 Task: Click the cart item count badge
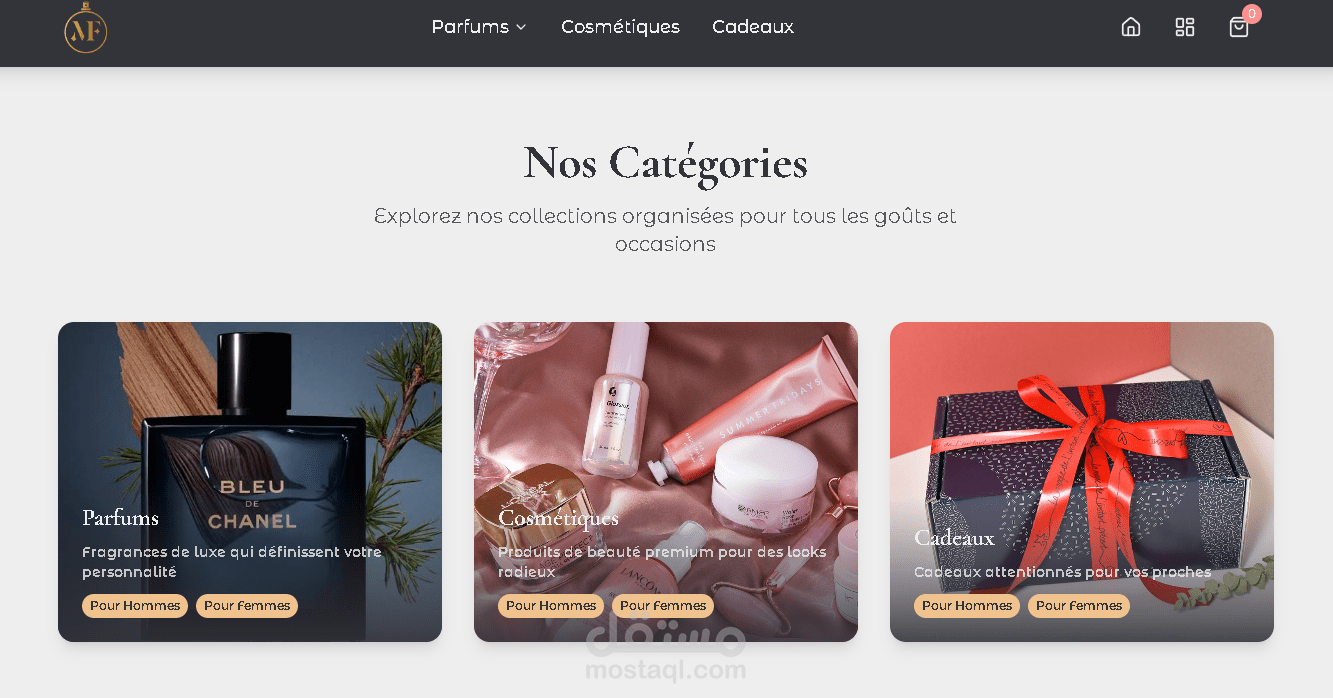coord(1252,14)
